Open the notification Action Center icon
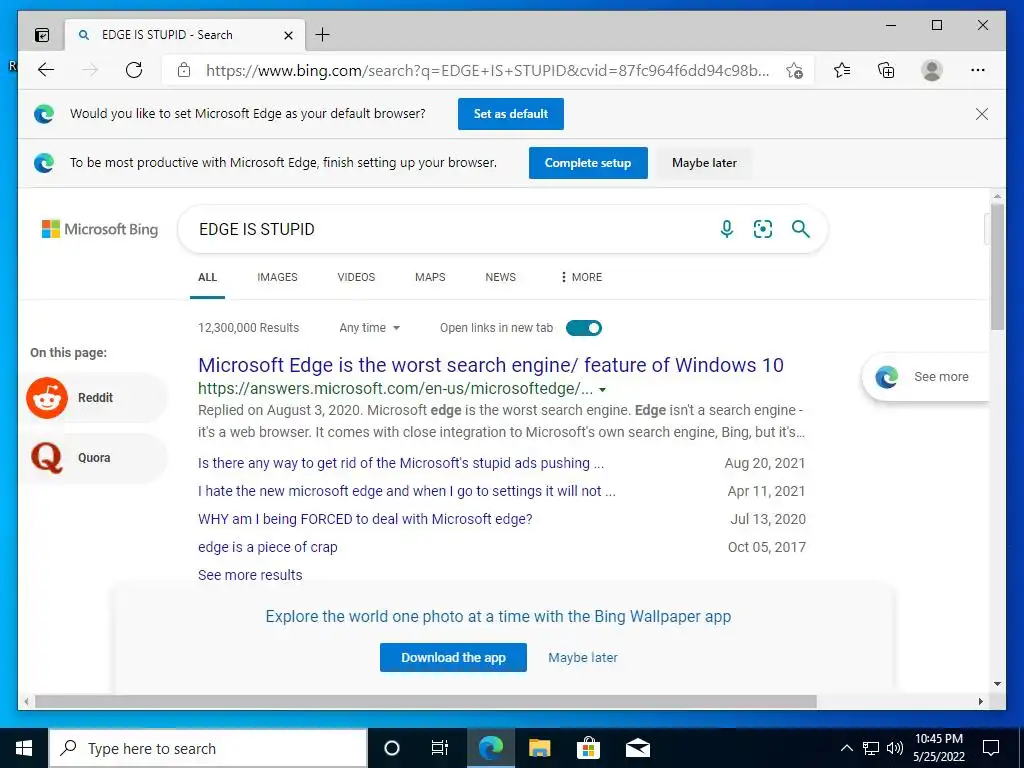The height and width of the screenshot is (768, 1024). (x=991, y=748)
